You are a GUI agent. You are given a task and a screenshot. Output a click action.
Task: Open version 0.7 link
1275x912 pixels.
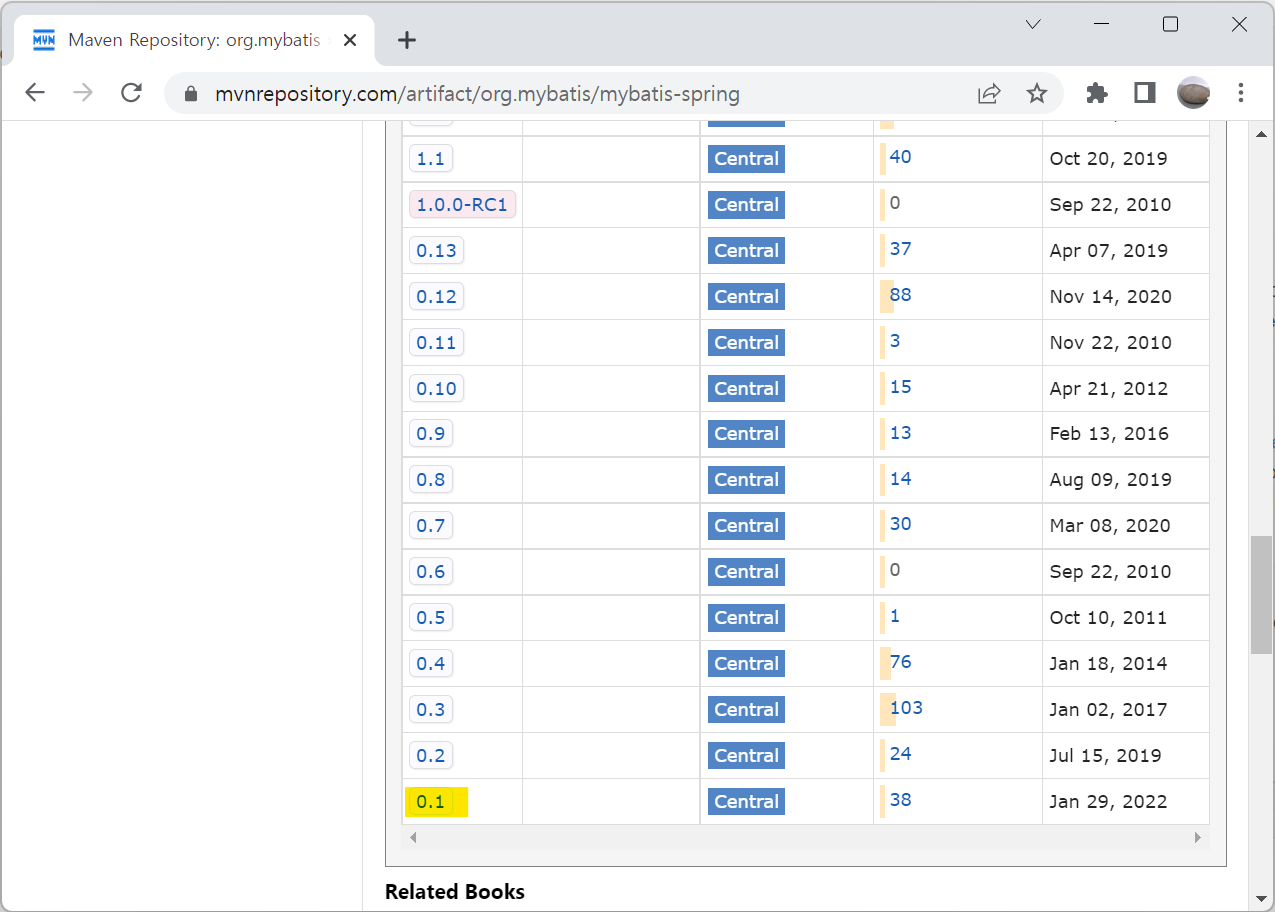(430, 526)
